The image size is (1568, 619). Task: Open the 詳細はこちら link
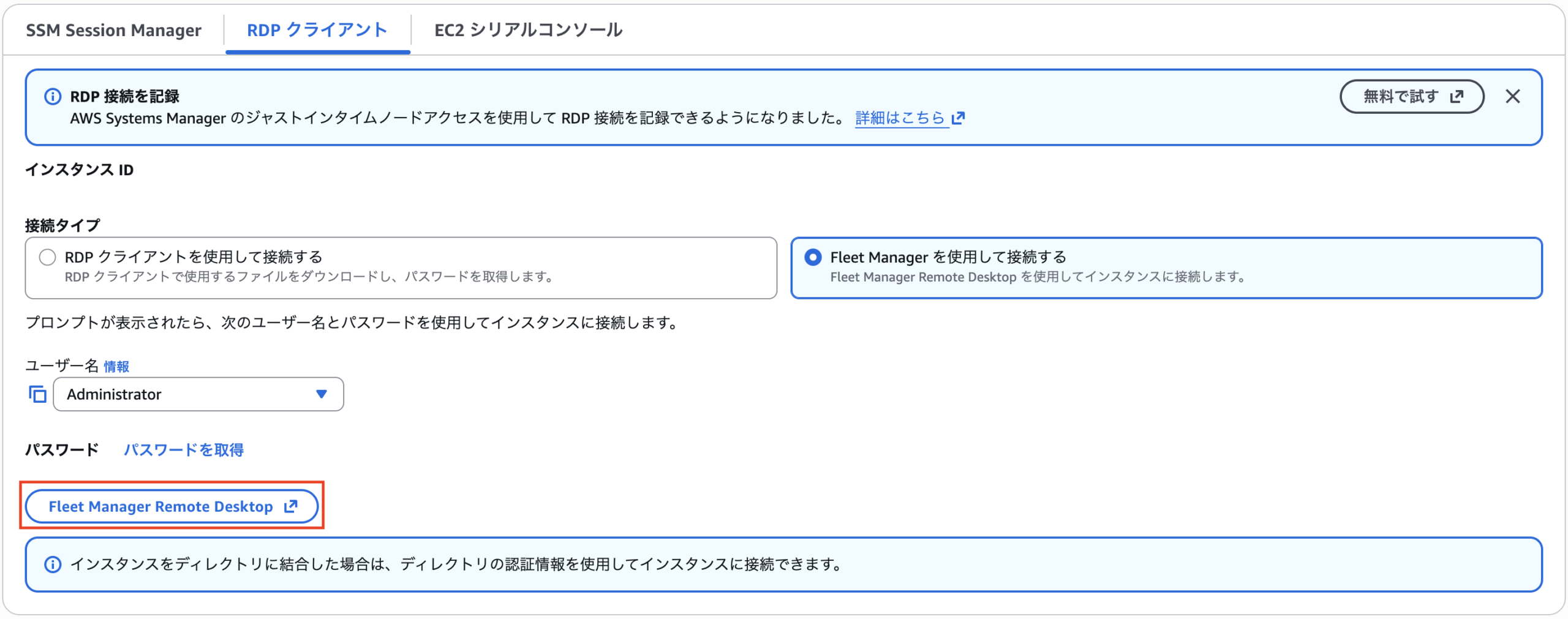[x=900, y=118]
